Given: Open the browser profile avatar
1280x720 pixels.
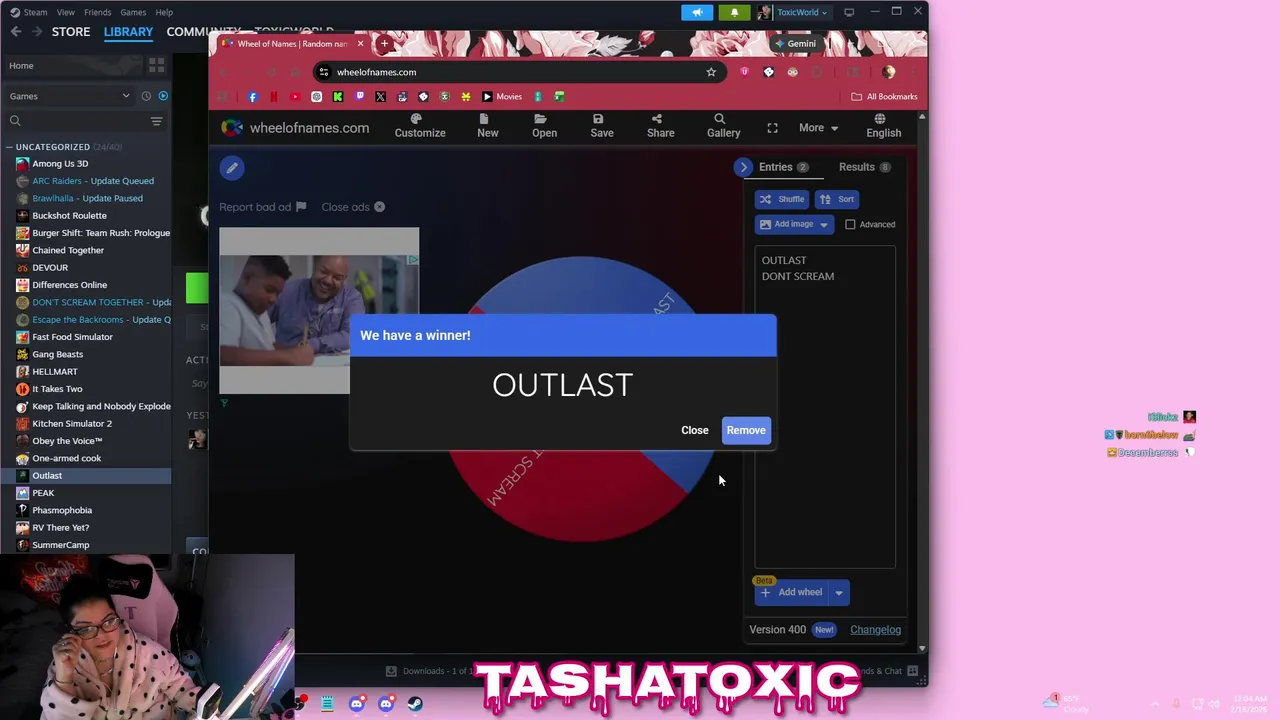Looking at the screenshot, I should pyautogui.click(x=888, y=72).
